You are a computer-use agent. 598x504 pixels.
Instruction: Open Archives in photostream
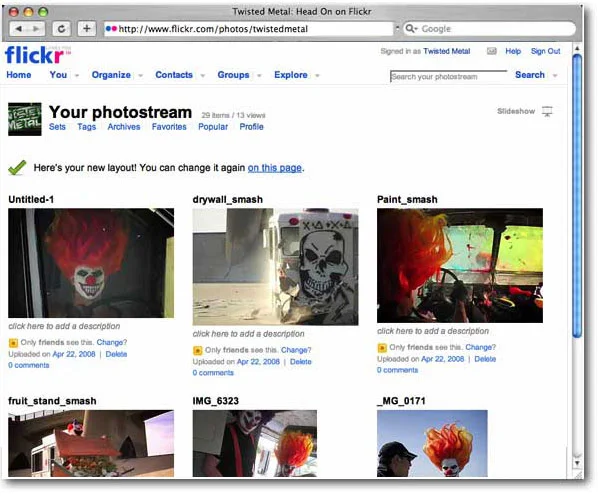[x=124, y=127]
